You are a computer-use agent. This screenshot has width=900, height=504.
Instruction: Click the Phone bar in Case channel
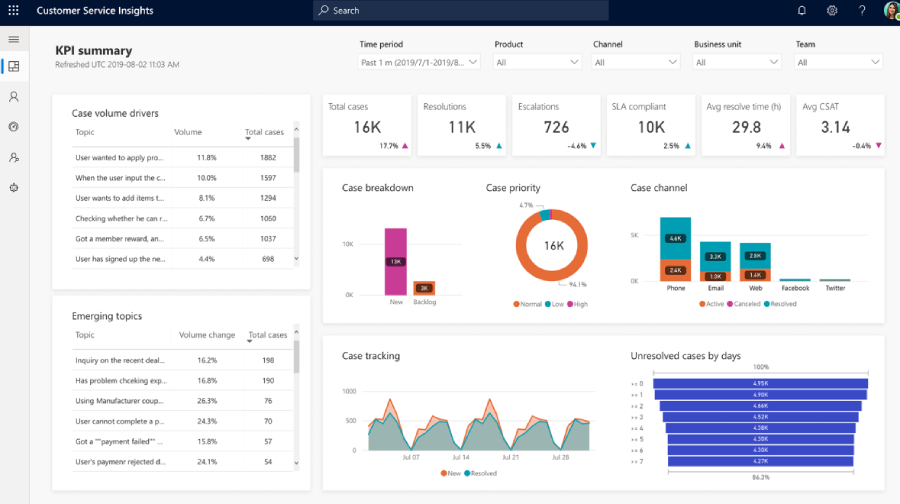[676, 249]
